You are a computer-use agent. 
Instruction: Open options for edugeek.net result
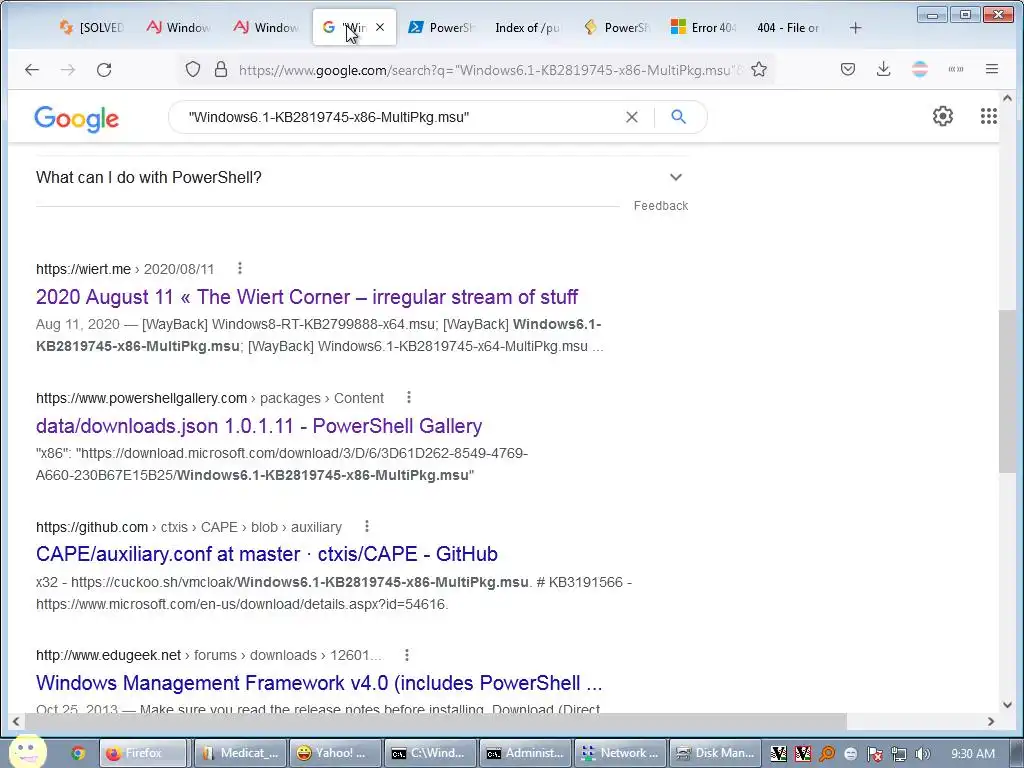tap(407, 655)
